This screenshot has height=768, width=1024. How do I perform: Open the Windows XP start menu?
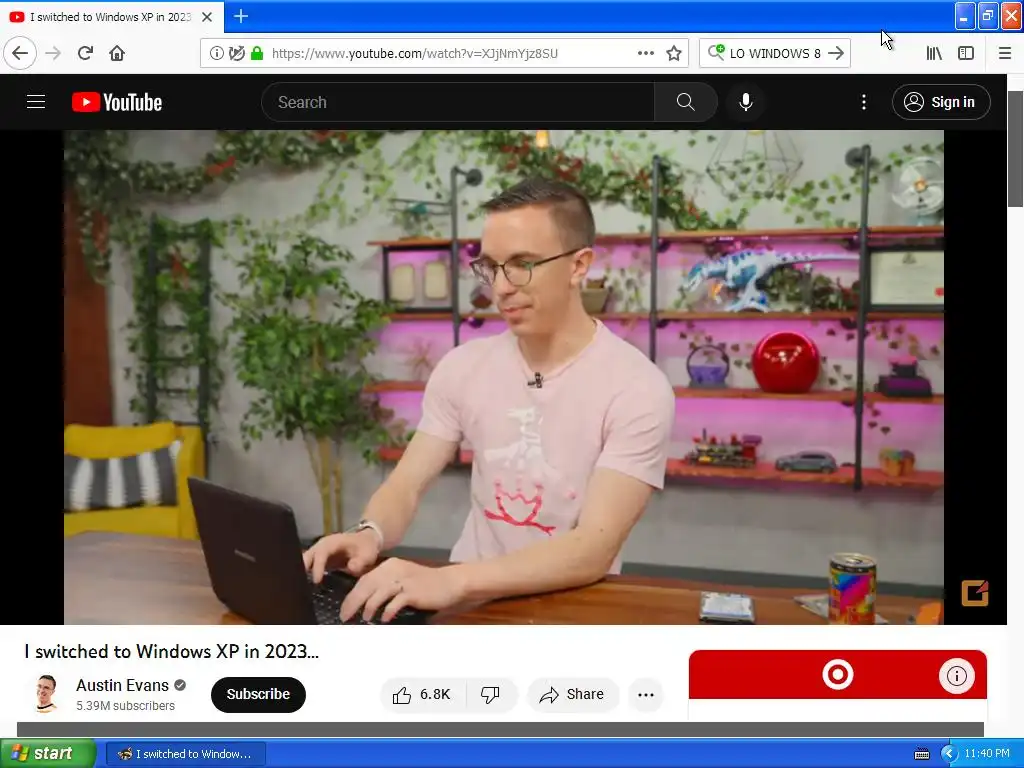48,754
